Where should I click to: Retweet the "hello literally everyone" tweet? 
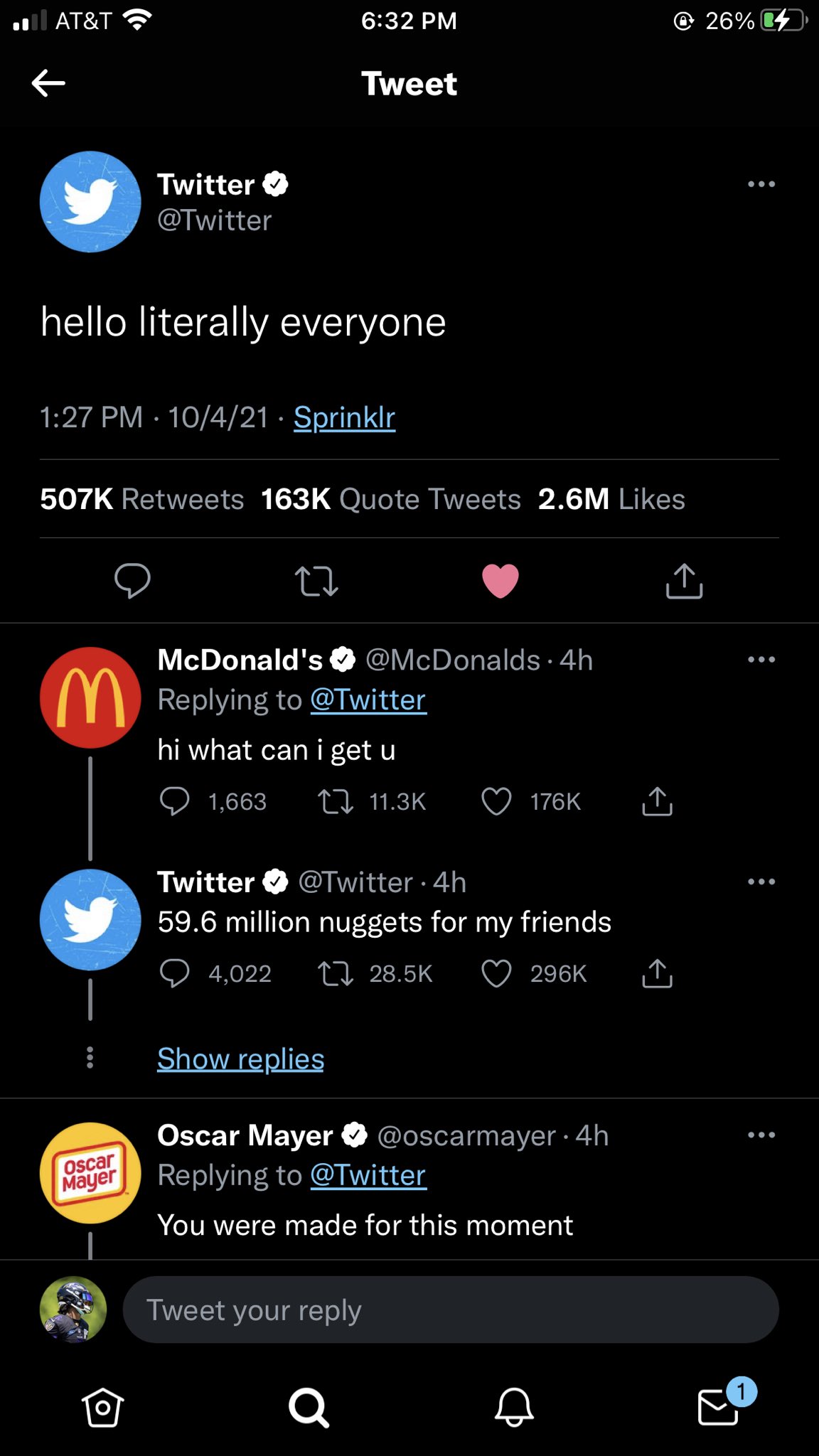click(316, 581)
